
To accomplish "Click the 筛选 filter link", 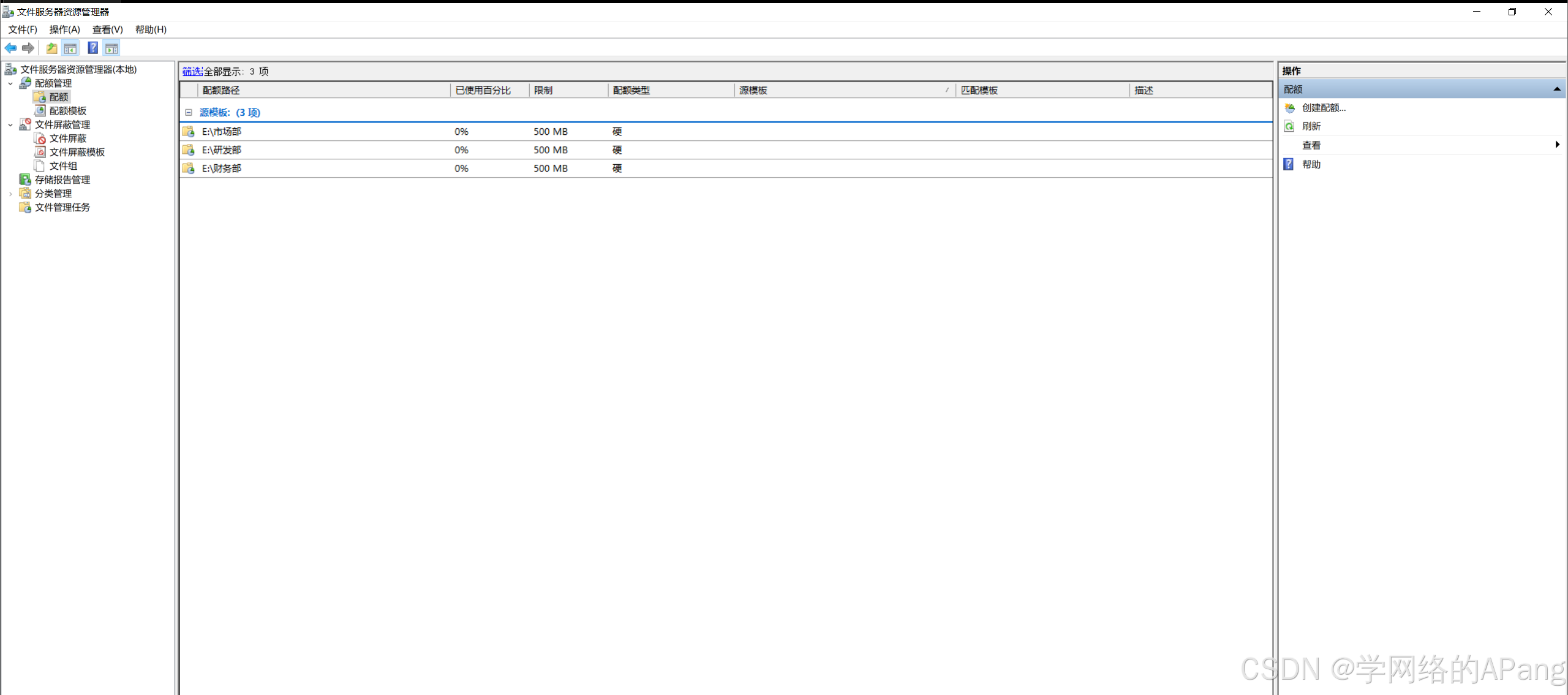I will (x=192, y=71).
